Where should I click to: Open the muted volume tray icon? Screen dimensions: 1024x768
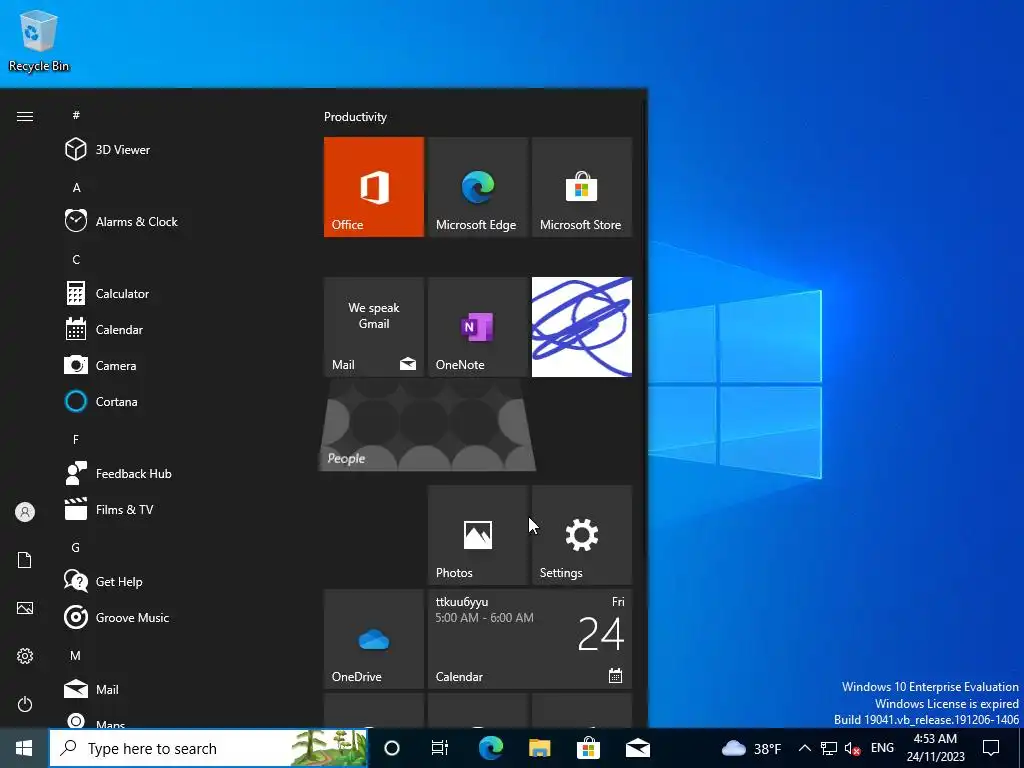pos(852,748)
